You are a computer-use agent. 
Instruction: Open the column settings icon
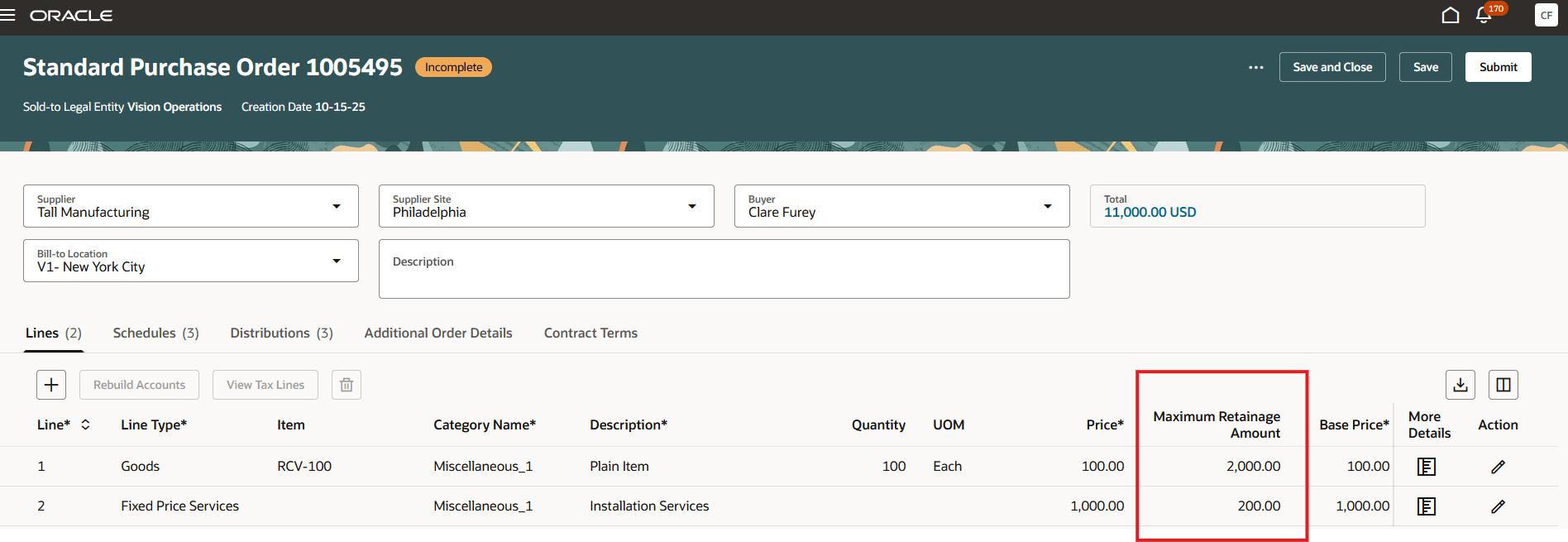pos(1503,385)
